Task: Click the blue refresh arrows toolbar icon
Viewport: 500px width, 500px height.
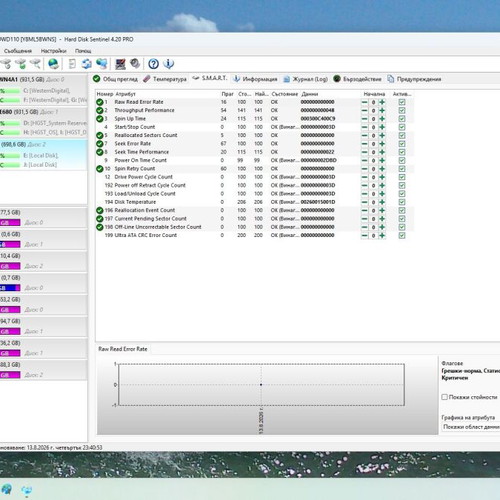Action: pyautogui.click(x=87, y=63)
